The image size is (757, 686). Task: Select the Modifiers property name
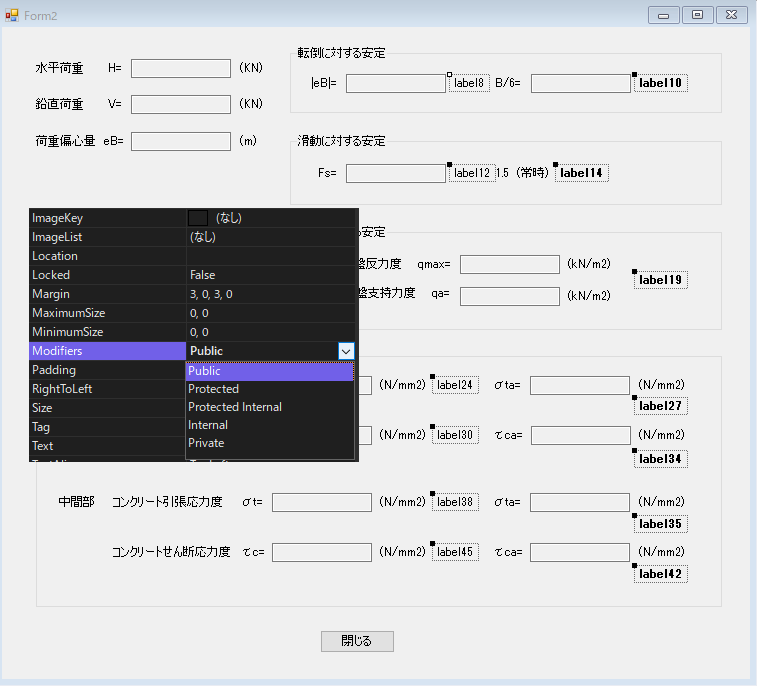pyautogui.click(x=108, y=351)
